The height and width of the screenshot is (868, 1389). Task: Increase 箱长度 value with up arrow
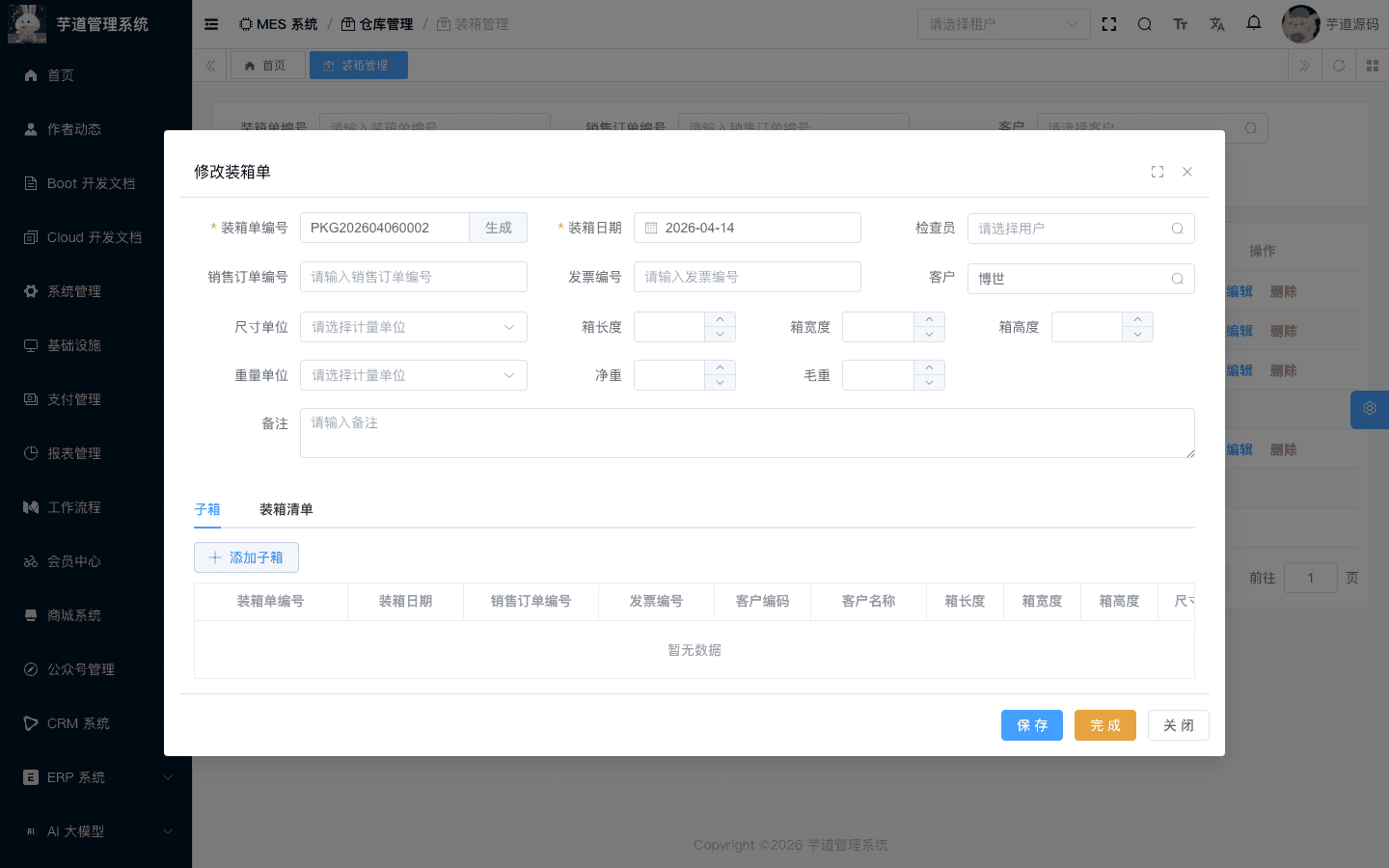coord(720,319)
